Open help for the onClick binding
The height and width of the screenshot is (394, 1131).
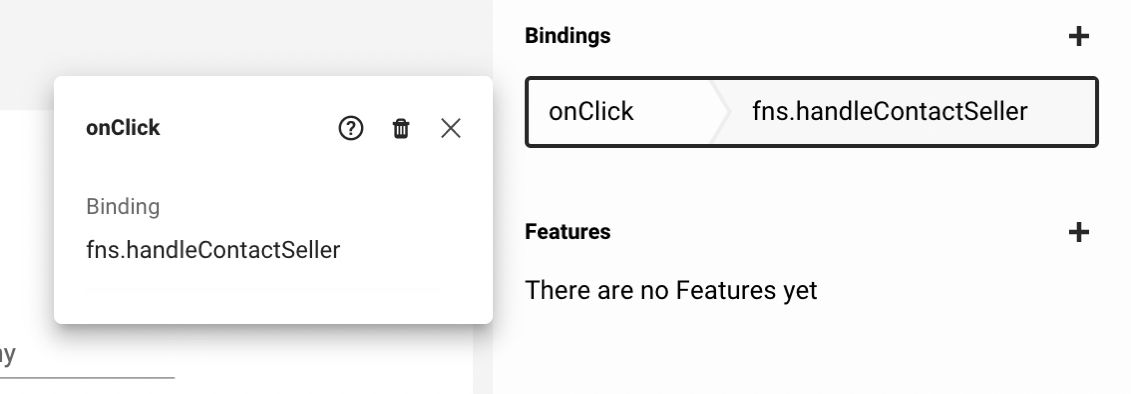pos(351,128)
